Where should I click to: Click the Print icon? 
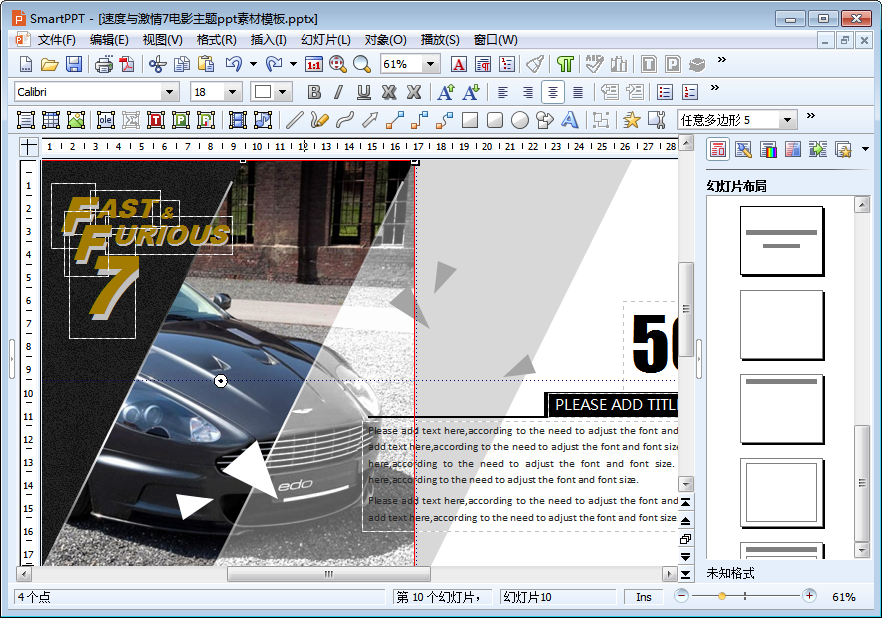point(104,64)
